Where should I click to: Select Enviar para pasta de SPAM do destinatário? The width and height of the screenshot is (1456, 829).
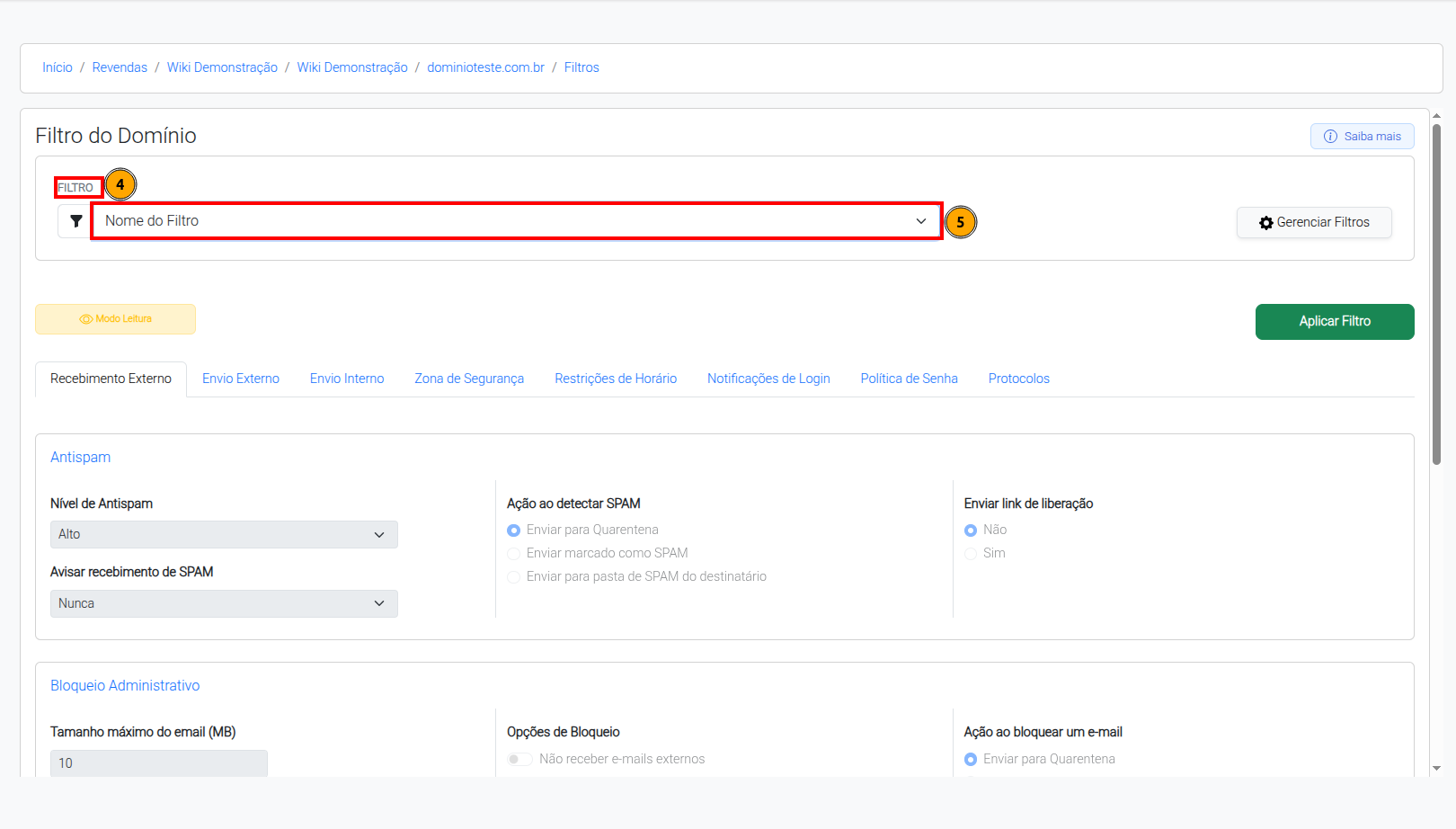(514, 577)
